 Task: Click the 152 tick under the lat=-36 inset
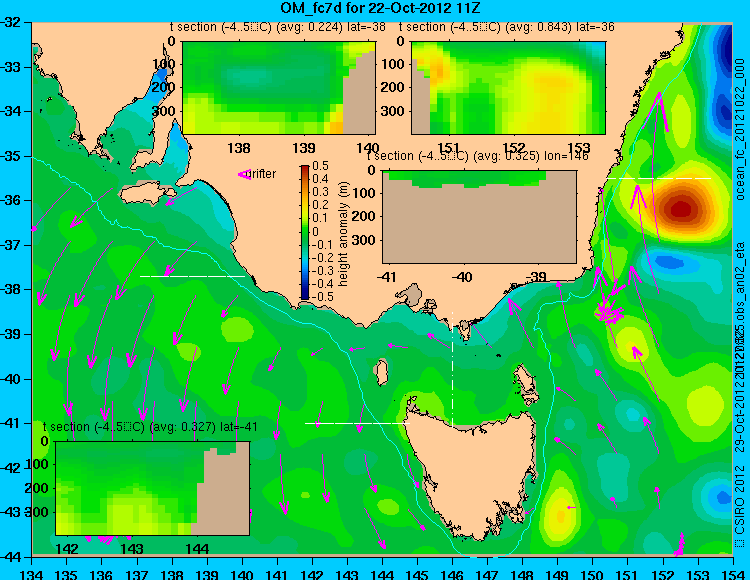(514, 148)
